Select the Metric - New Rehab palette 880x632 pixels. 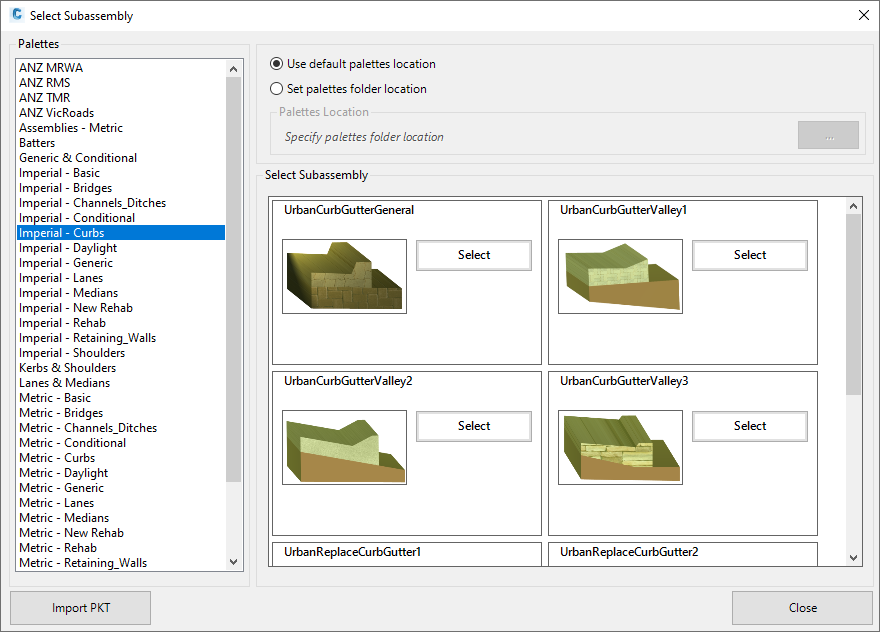pos(121,533)
